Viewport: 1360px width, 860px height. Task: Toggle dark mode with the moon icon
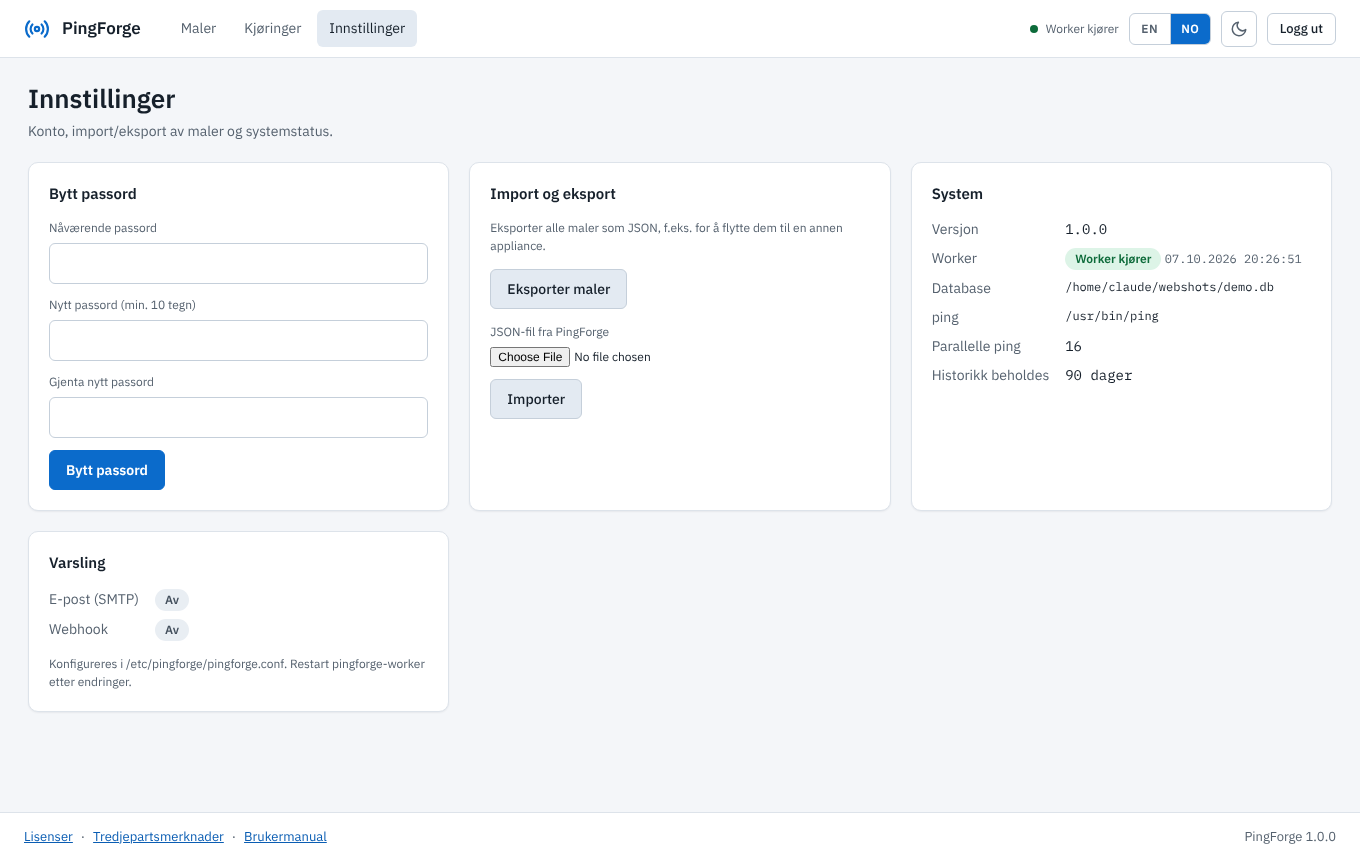pyautogui.click(x=1239, y=29)
